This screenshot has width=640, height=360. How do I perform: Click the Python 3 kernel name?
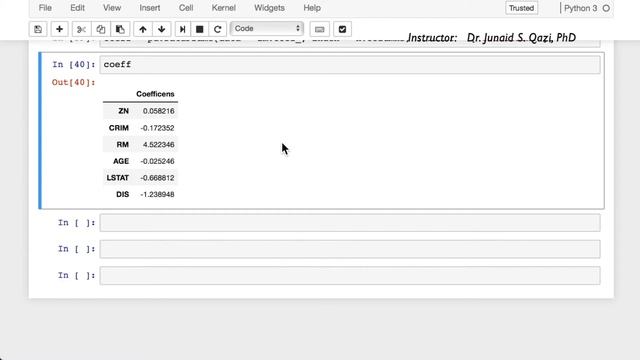click(x=580, y=8)
